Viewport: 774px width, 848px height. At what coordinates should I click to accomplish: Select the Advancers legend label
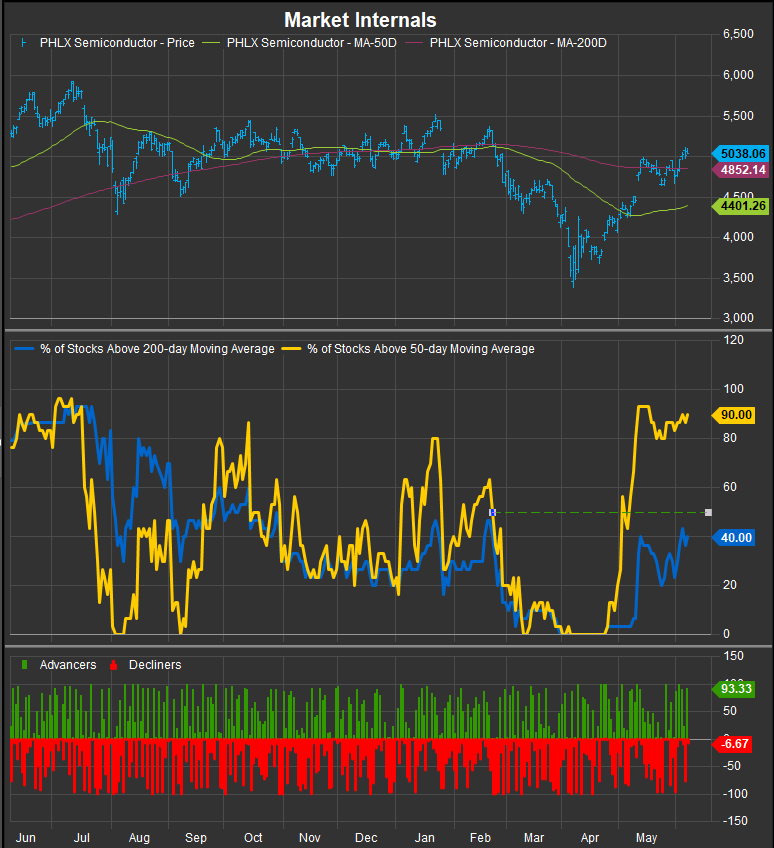point(68,665)
